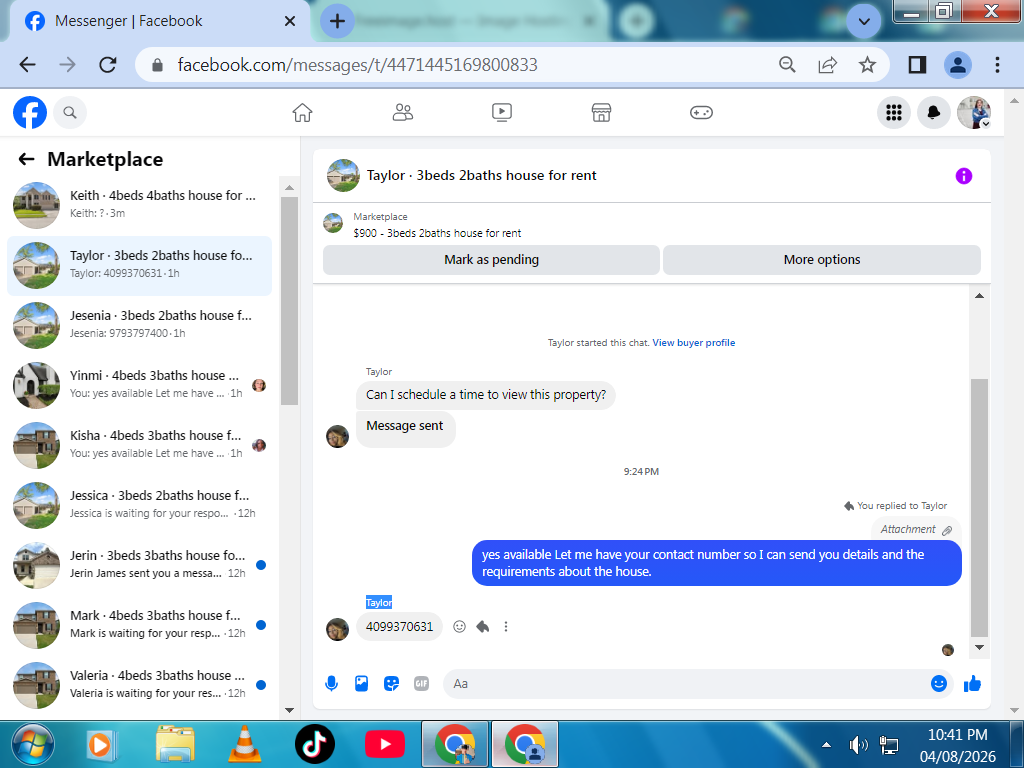Viewport: 1024px width, 768px height.
Task: Click the share page icon in address bar
Action: [x=827, y=65]
